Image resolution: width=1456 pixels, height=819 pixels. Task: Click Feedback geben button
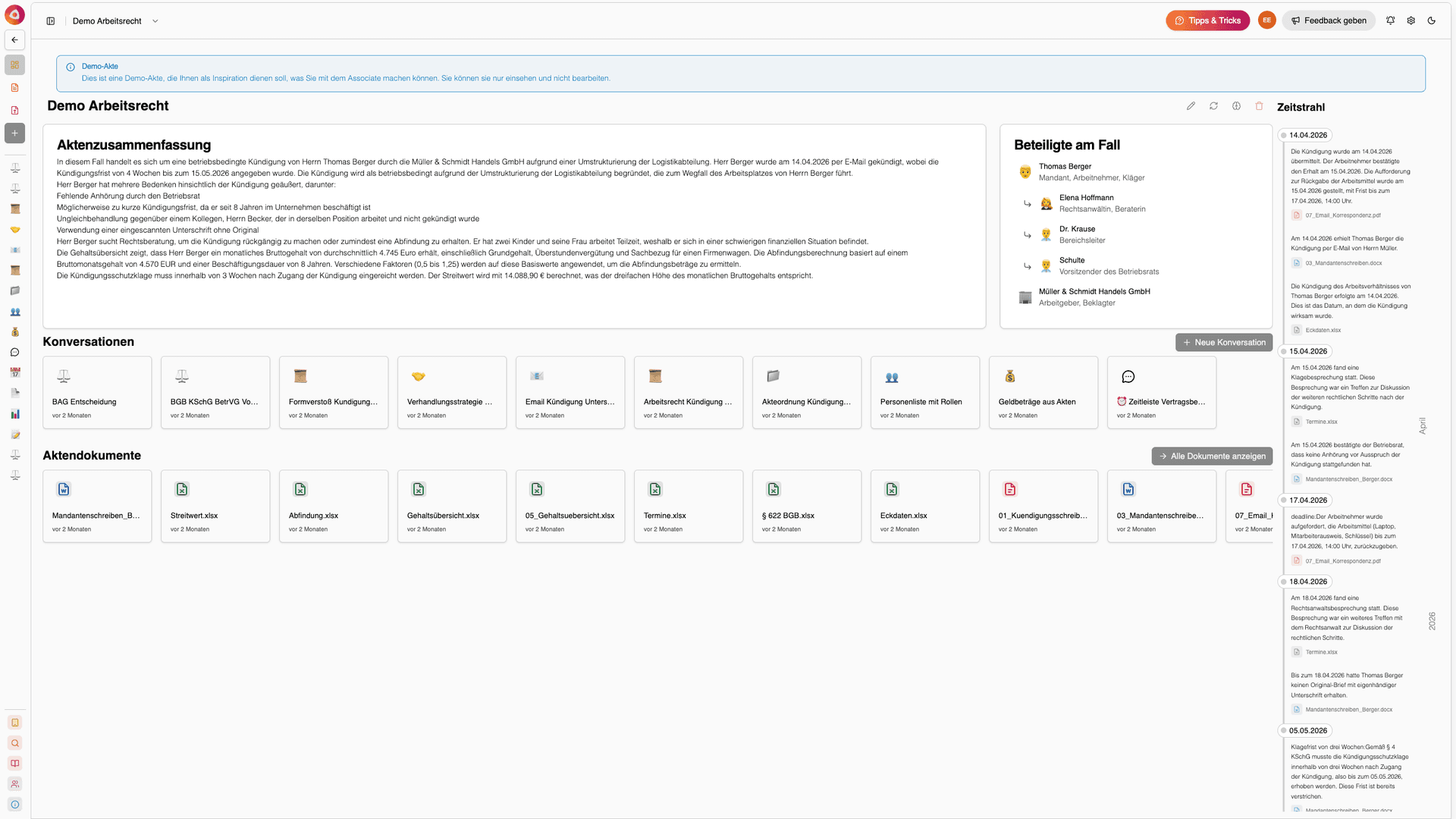1329,20
